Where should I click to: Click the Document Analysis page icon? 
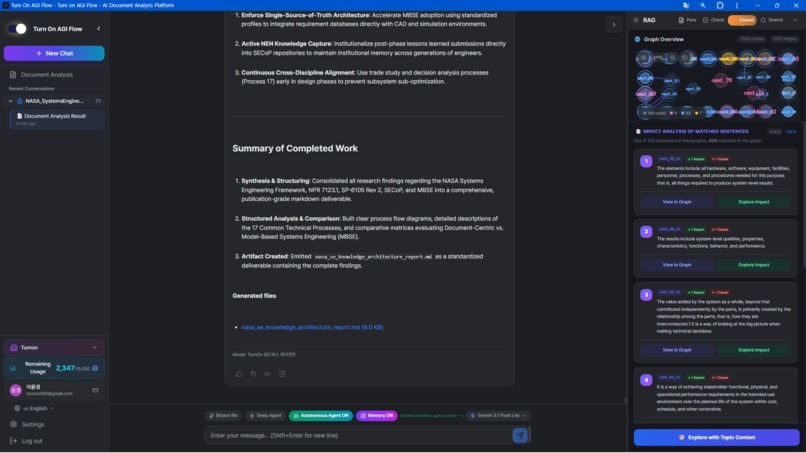[13, 75]
